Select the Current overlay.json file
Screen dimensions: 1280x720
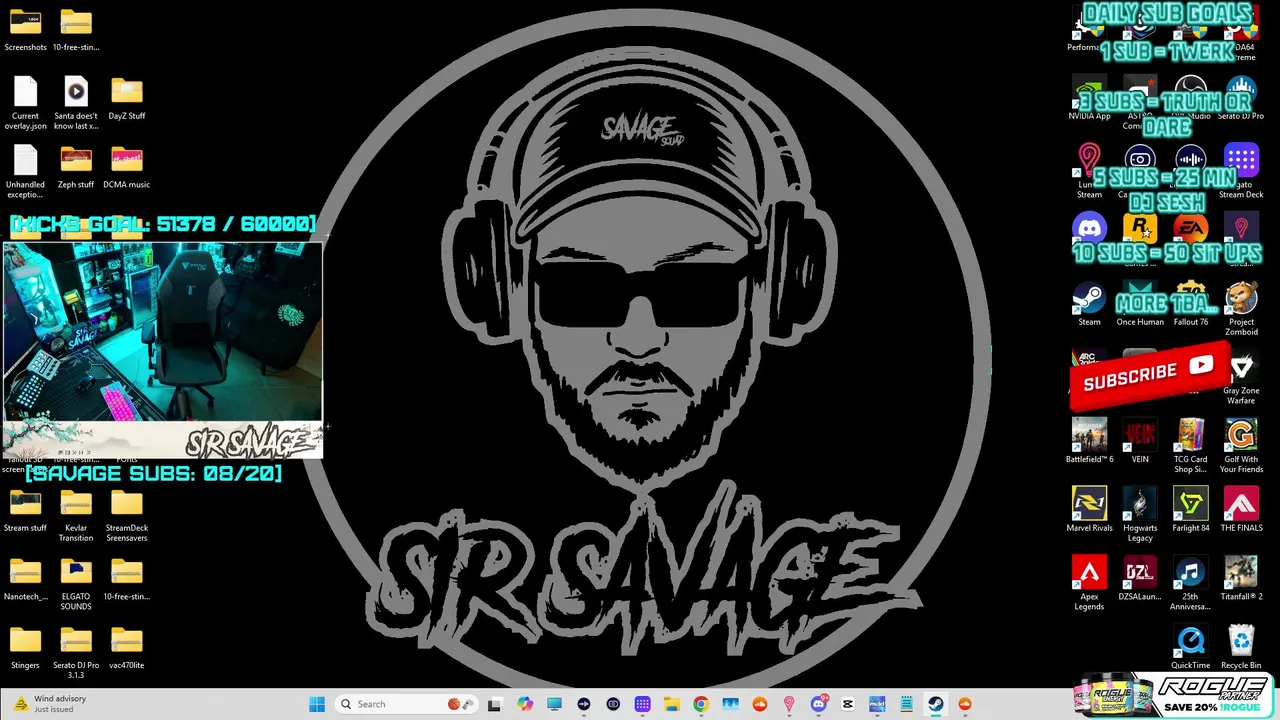[x=25, y=104]
